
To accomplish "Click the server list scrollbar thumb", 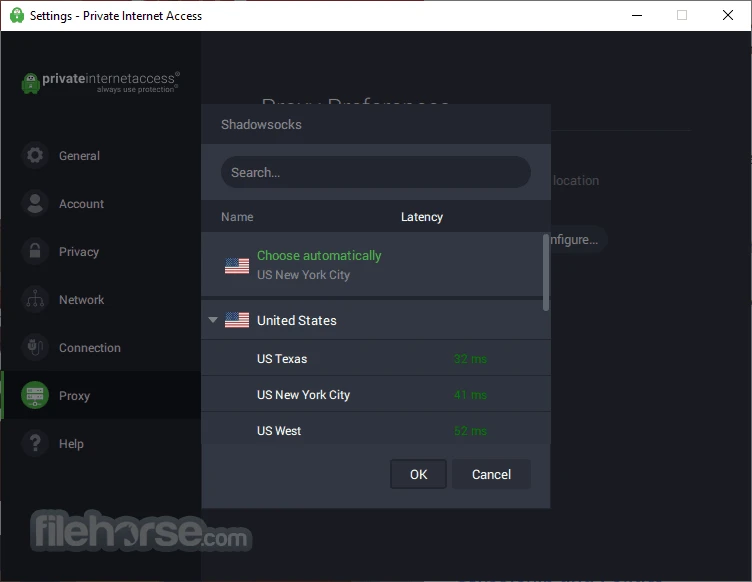I will click(x=546, y=272).
